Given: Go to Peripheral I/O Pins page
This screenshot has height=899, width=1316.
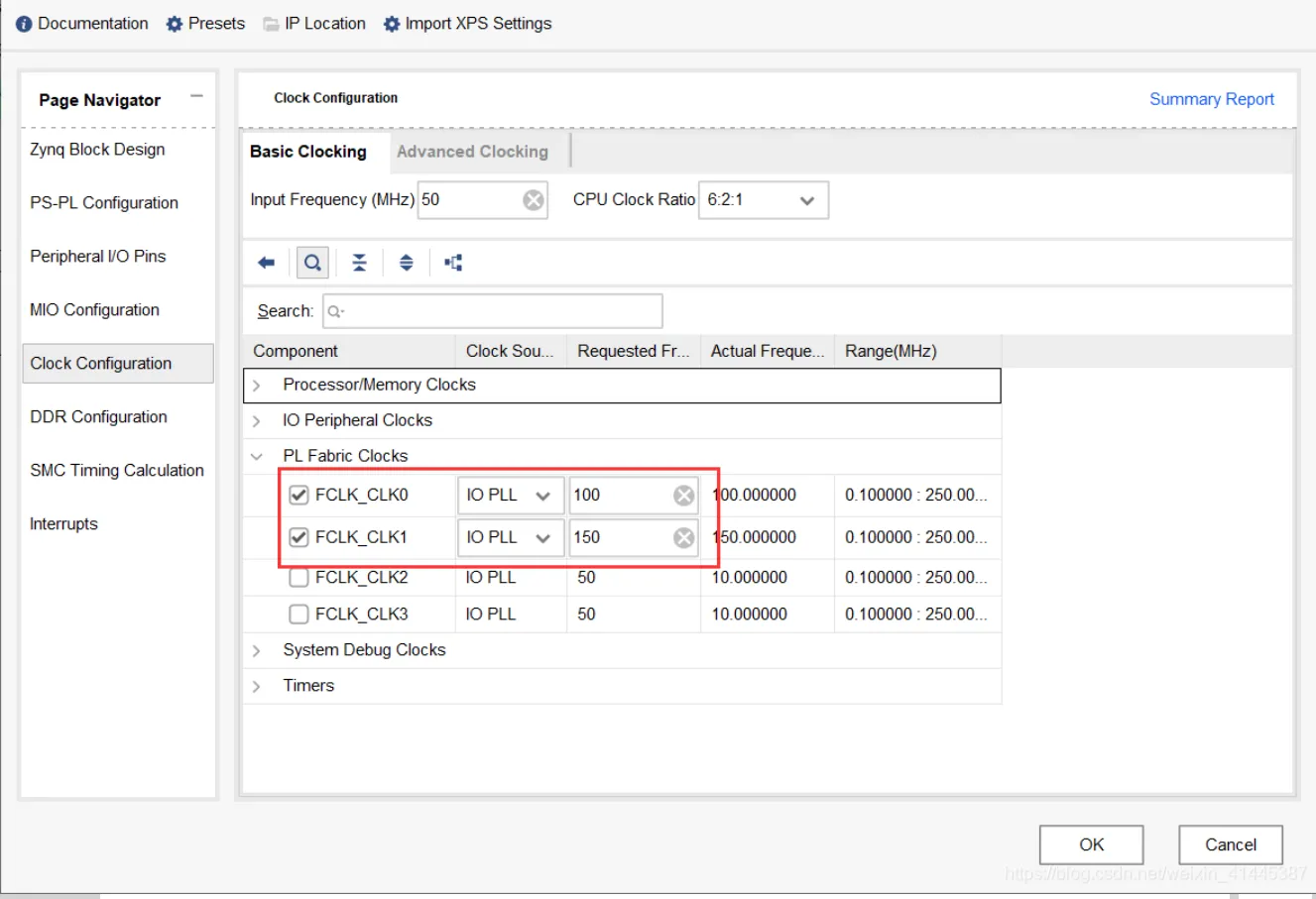Looking at the screenshot, I should (98, 257).
